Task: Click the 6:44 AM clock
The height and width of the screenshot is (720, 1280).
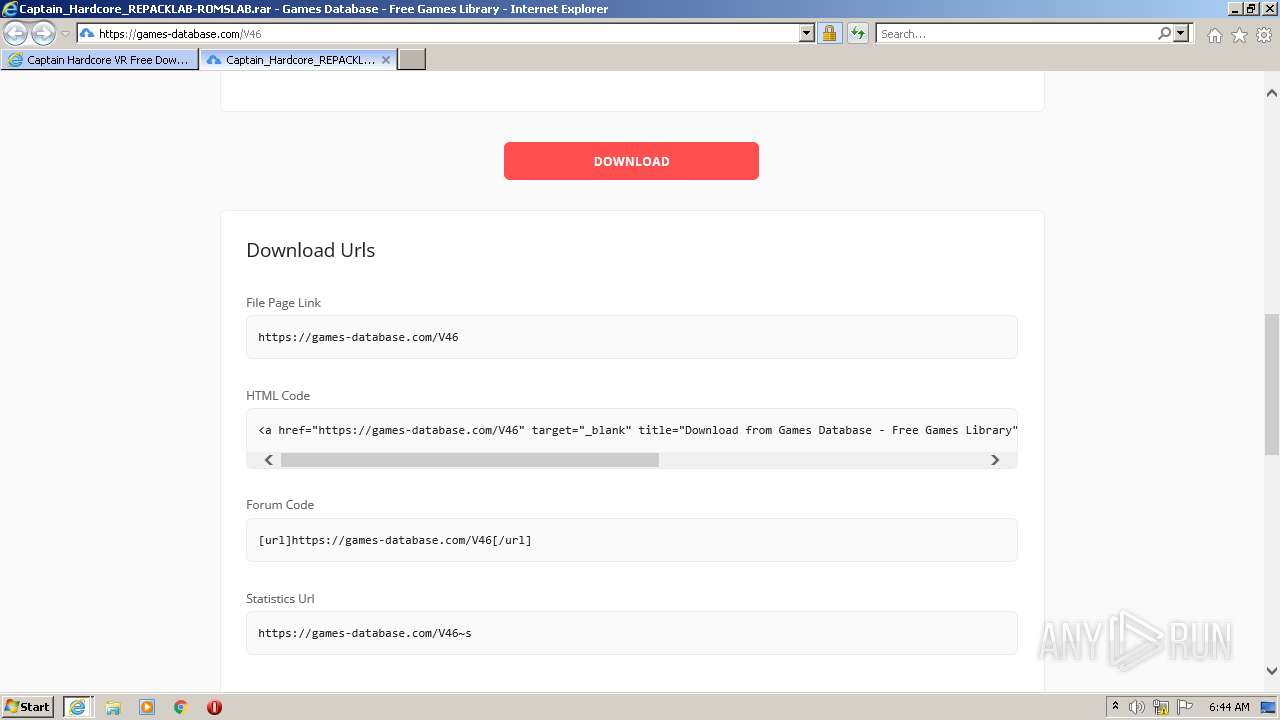Action: pos(1228,707)
